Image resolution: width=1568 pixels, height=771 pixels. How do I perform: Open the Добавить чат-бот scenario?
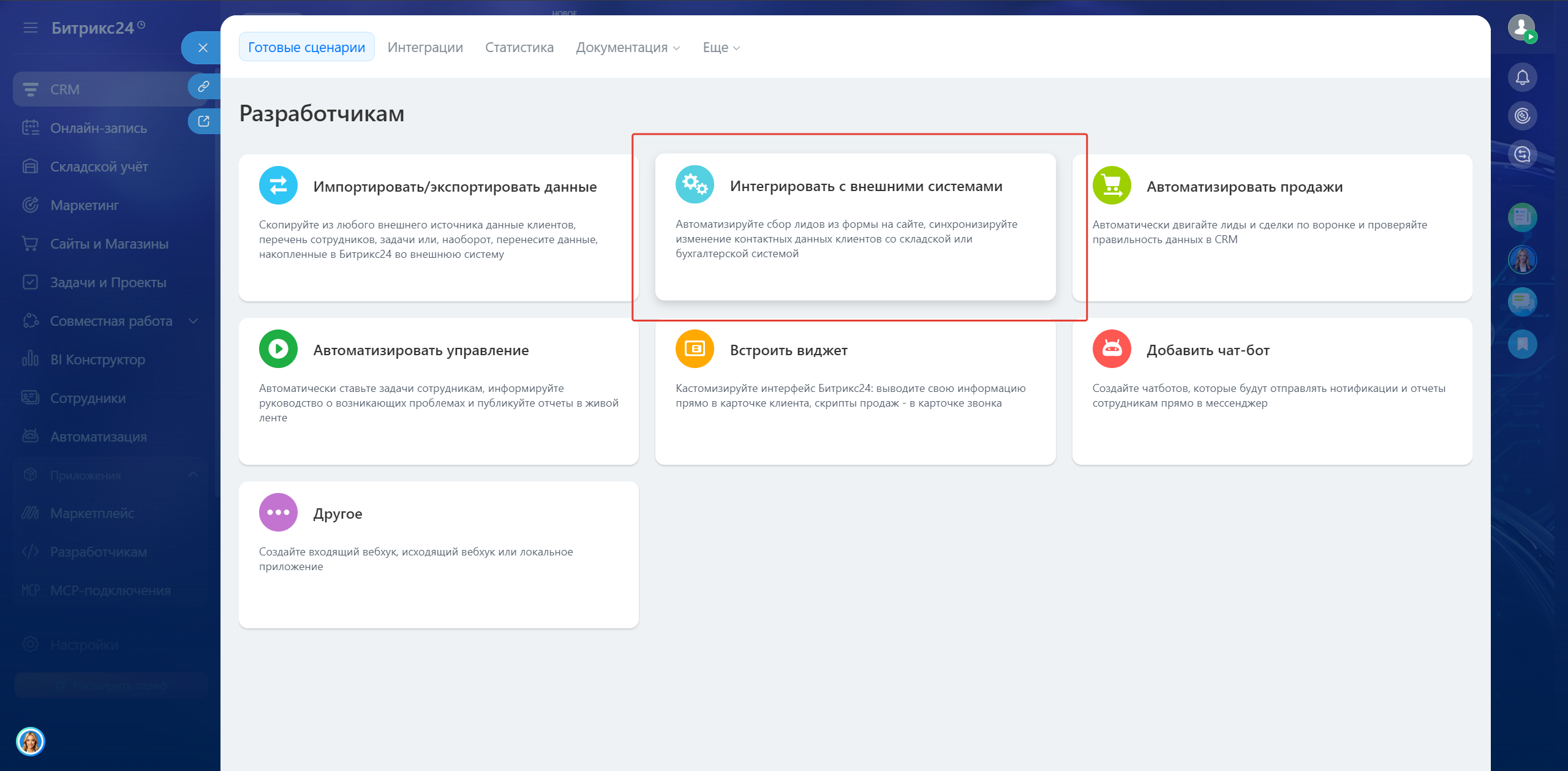coord(1272,391)
